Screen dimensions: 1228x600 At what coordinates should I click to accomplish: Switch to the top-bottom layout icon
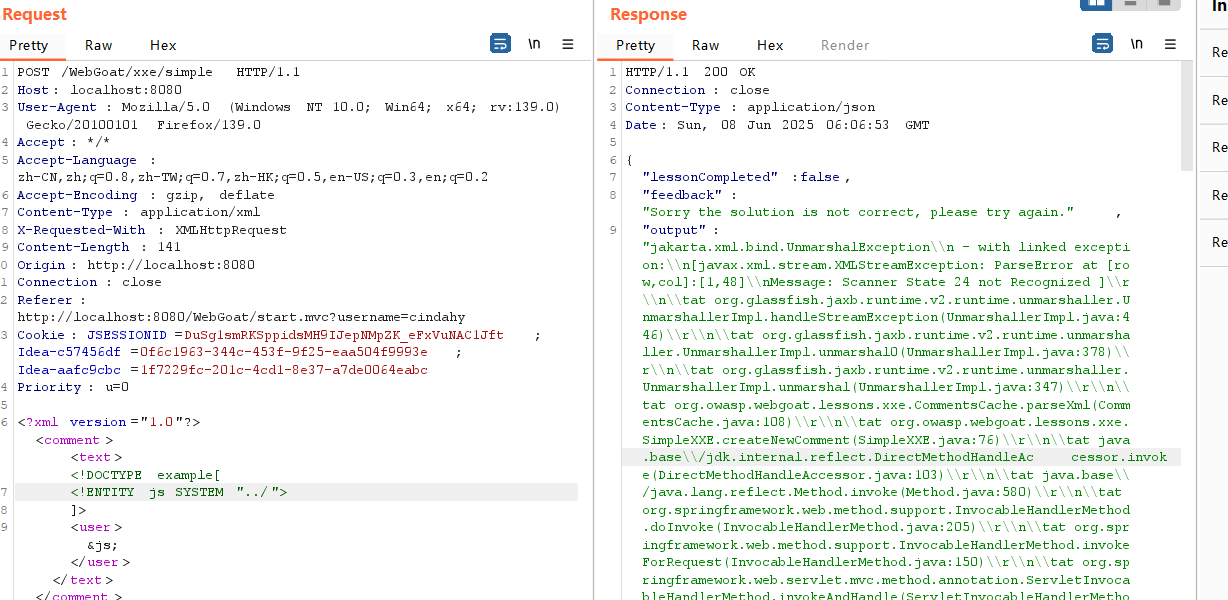pos(1130,3)
